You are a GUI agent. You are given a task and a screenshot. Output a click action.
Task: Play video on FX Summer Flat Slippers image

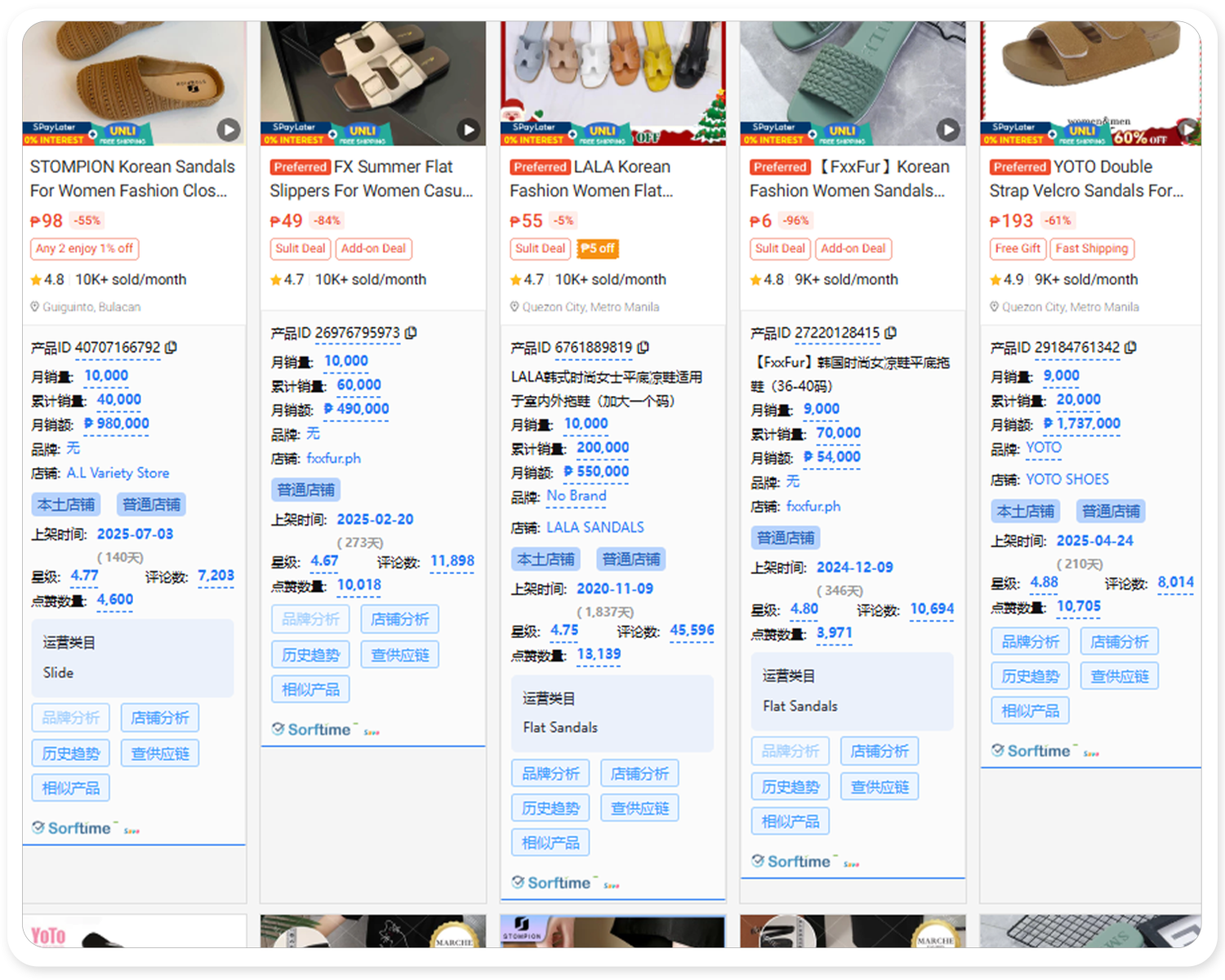(x=469, y=130)
